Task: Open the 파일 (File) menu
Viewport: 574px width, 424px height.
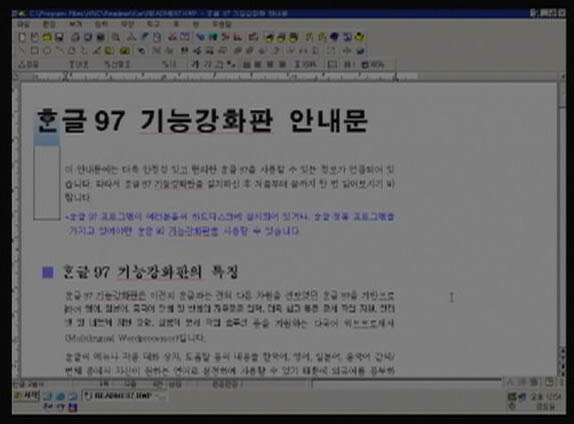Action: click(23, 25)
